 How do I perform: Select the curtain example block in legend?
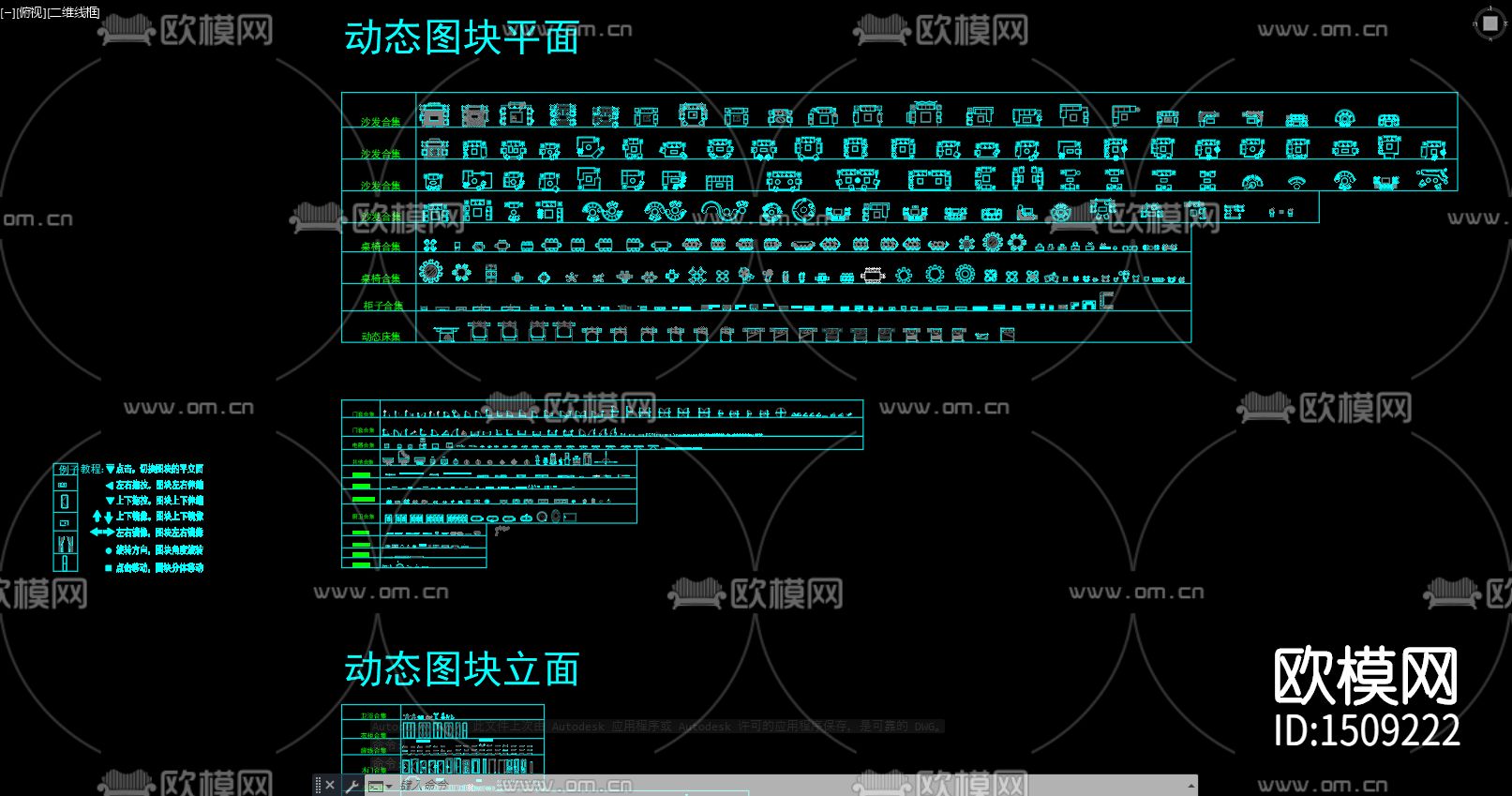pos(65,543)
